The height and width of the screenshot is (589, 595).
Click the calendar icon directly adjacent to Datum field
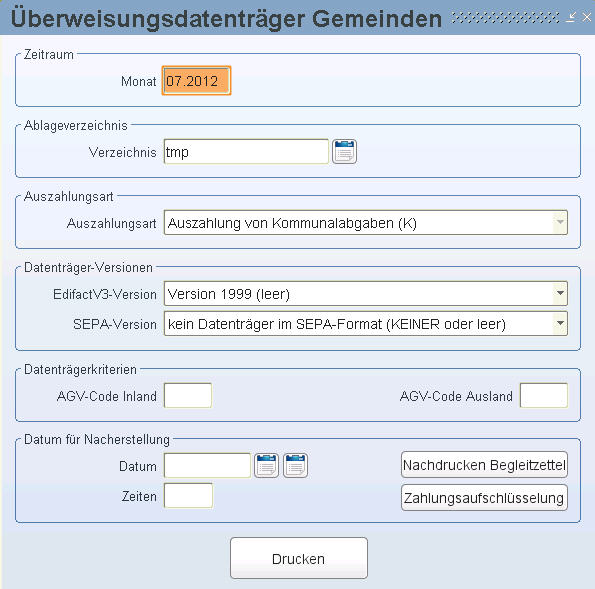[266, 465]
